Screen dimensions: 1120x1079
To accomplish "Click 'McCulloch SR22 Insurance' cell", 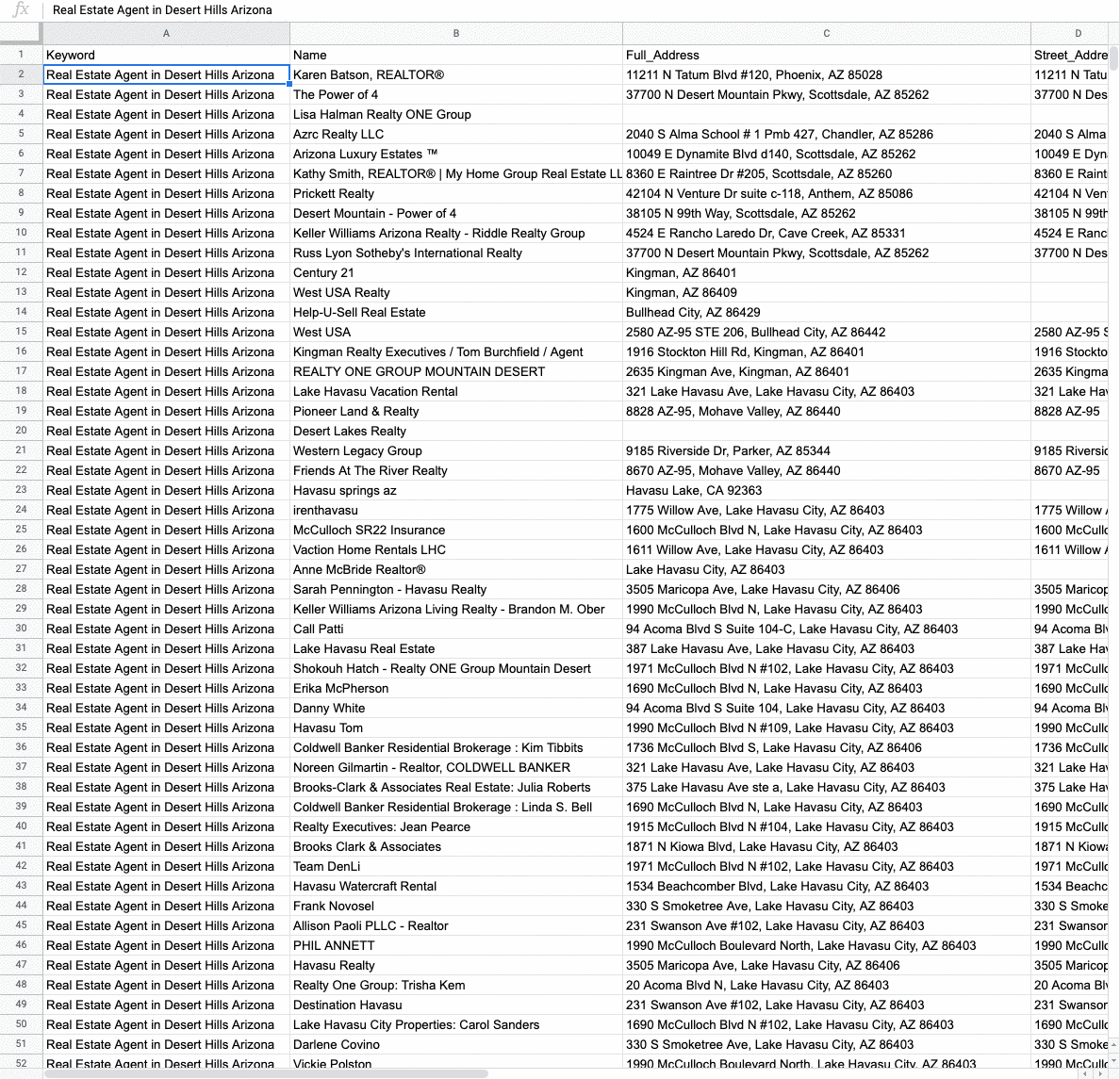I will [x=456, y=530].
